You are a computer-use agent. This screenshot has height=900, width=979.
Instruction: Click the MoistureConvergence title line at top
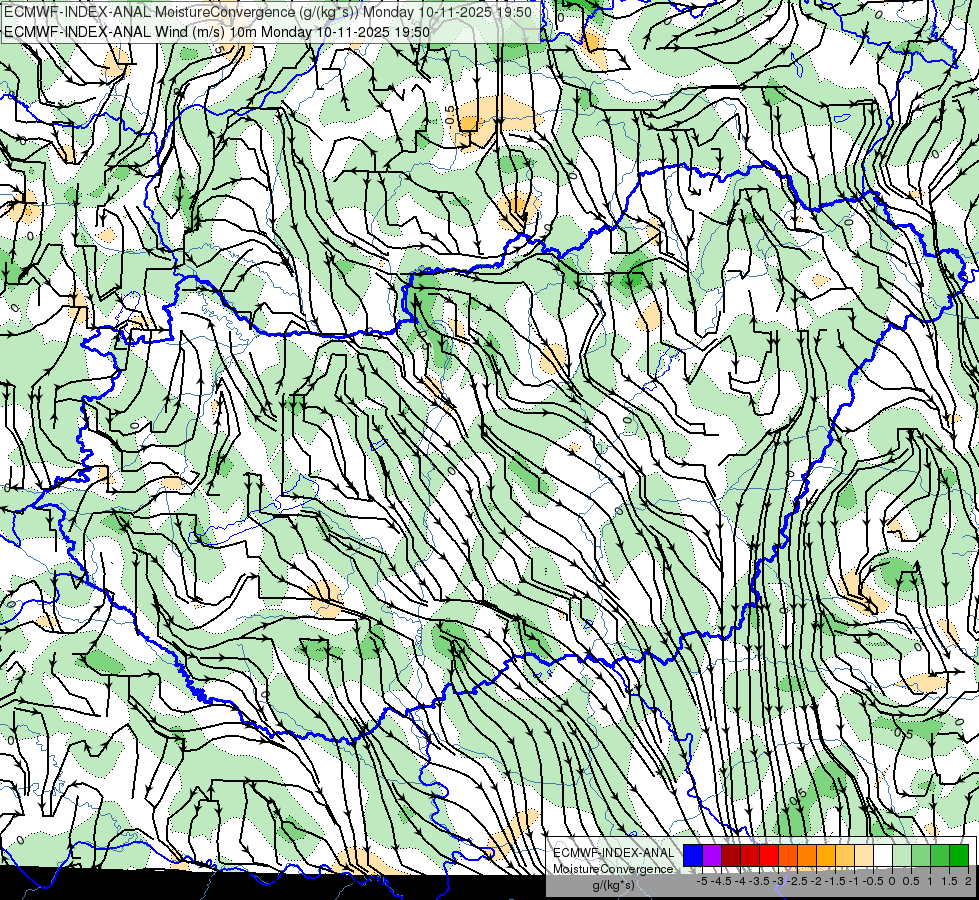tap(268, 12)
